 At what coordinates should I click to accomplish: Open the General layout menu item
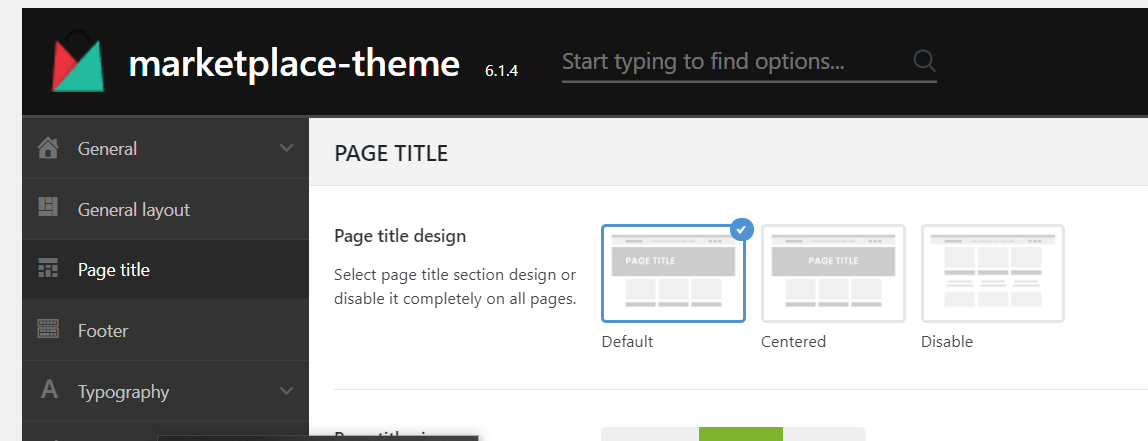(134, 210)
